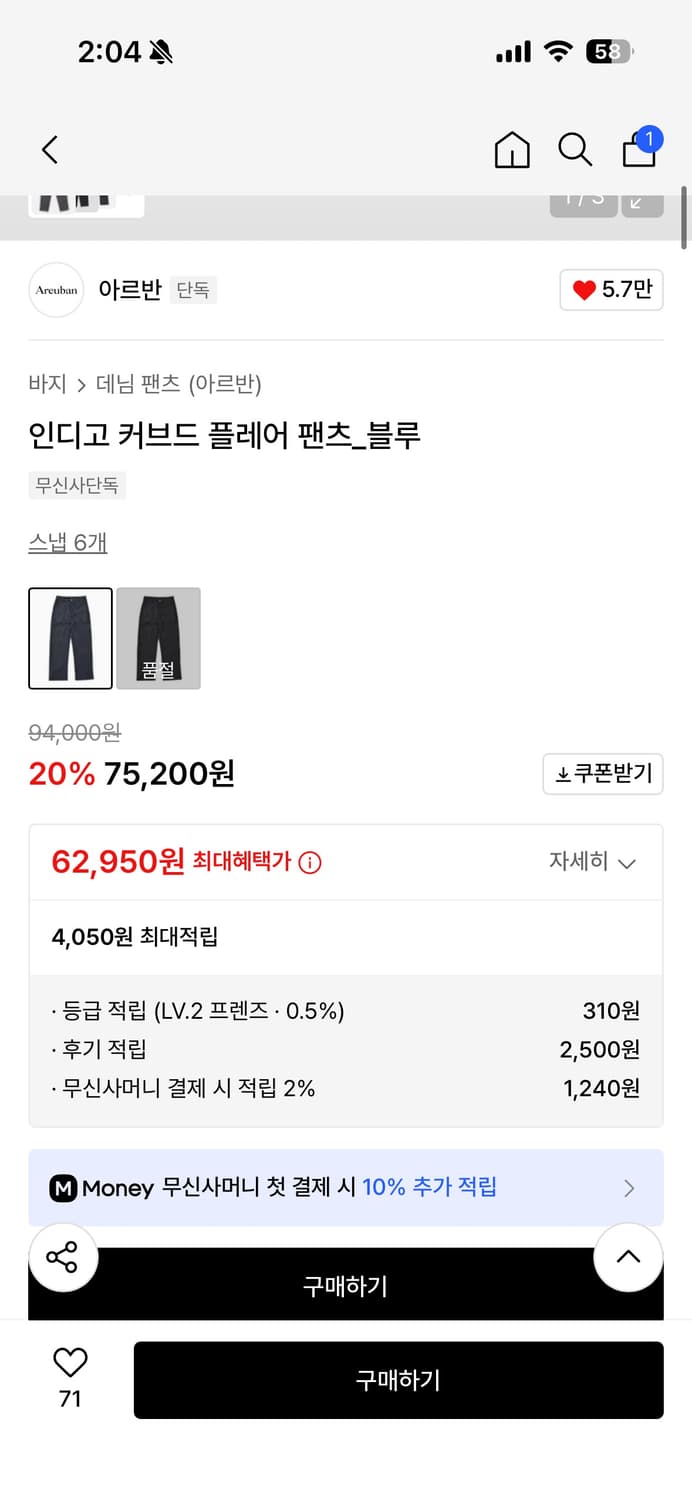Open the shopping cart with 1 item
This screenshot has width=692, height=1500.
point(638,150)
